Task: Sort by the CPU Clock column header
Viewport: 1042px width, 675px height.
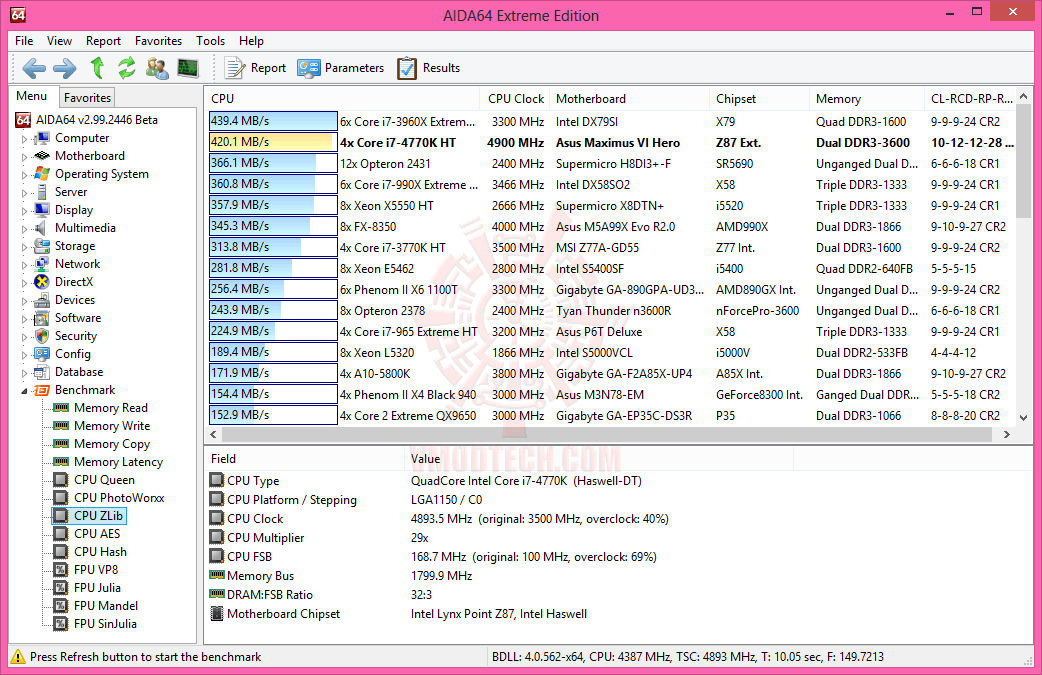Action: [516, 98]
